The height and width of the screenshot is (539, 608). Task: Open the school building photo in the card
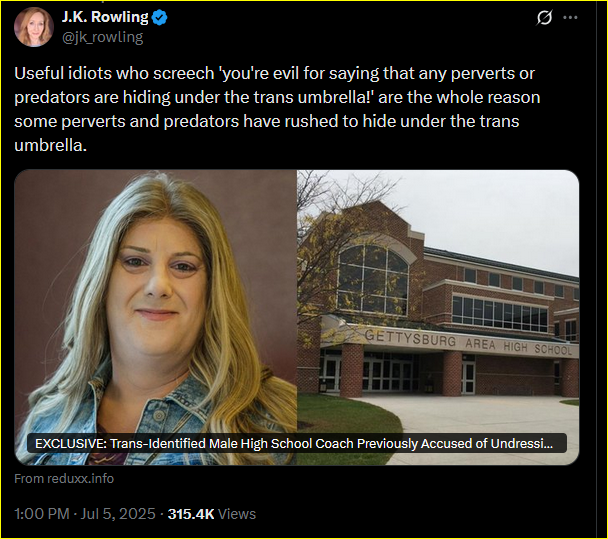point(438,317)
